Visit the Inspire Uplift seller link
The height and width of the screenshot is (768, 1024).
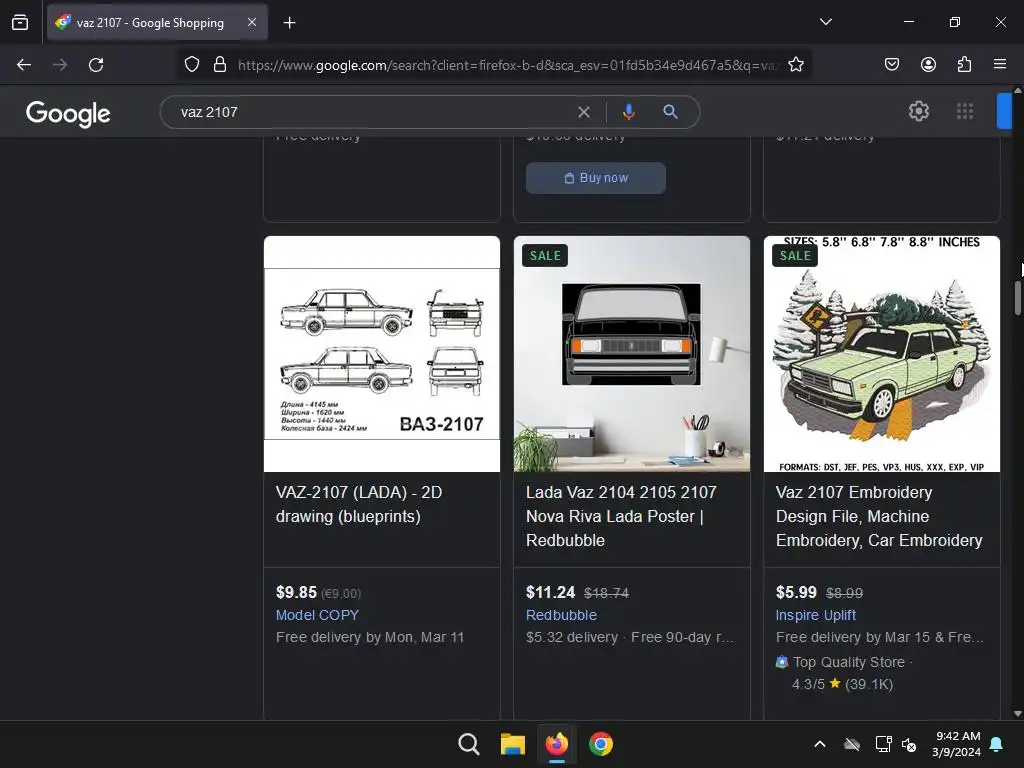point(816,615)
